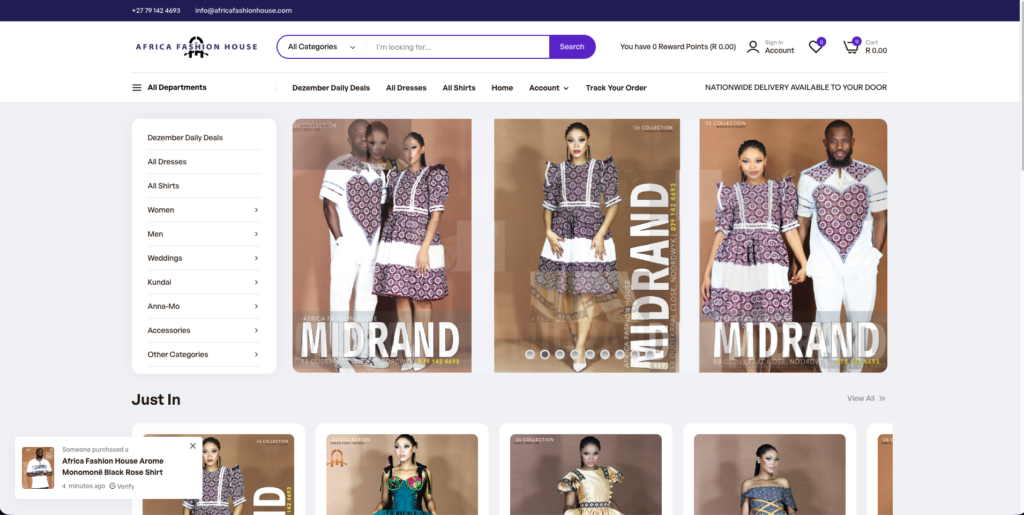Open the wishlist heart icon
1024x515 pixels.
tap(816, 46)
